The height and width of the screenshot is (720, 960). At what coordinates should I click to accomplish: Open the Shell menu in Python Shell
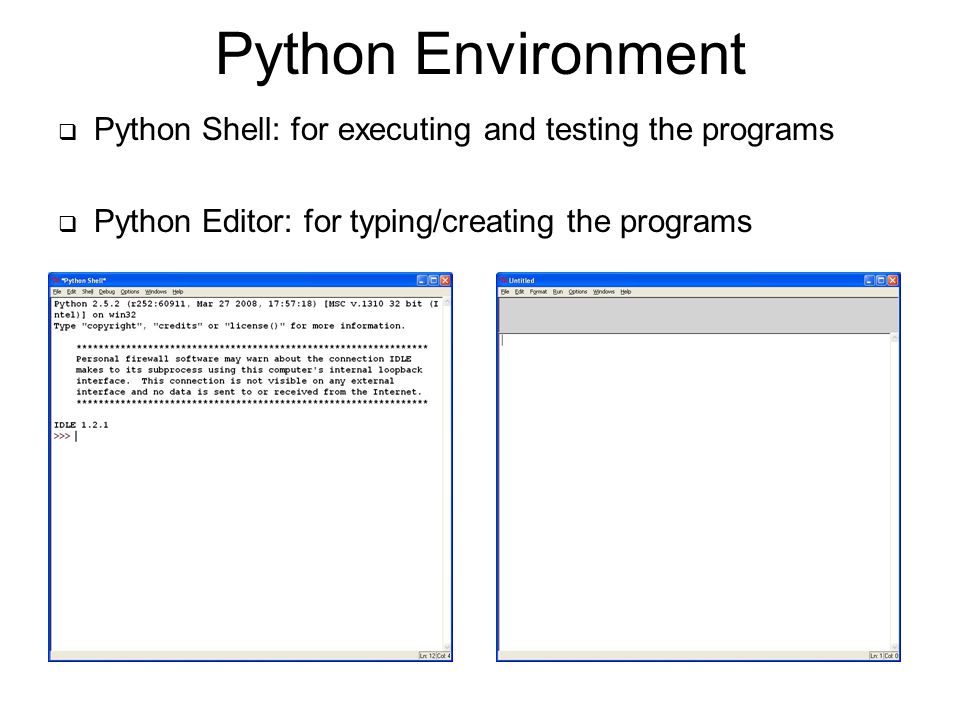[x=88, y=292]
